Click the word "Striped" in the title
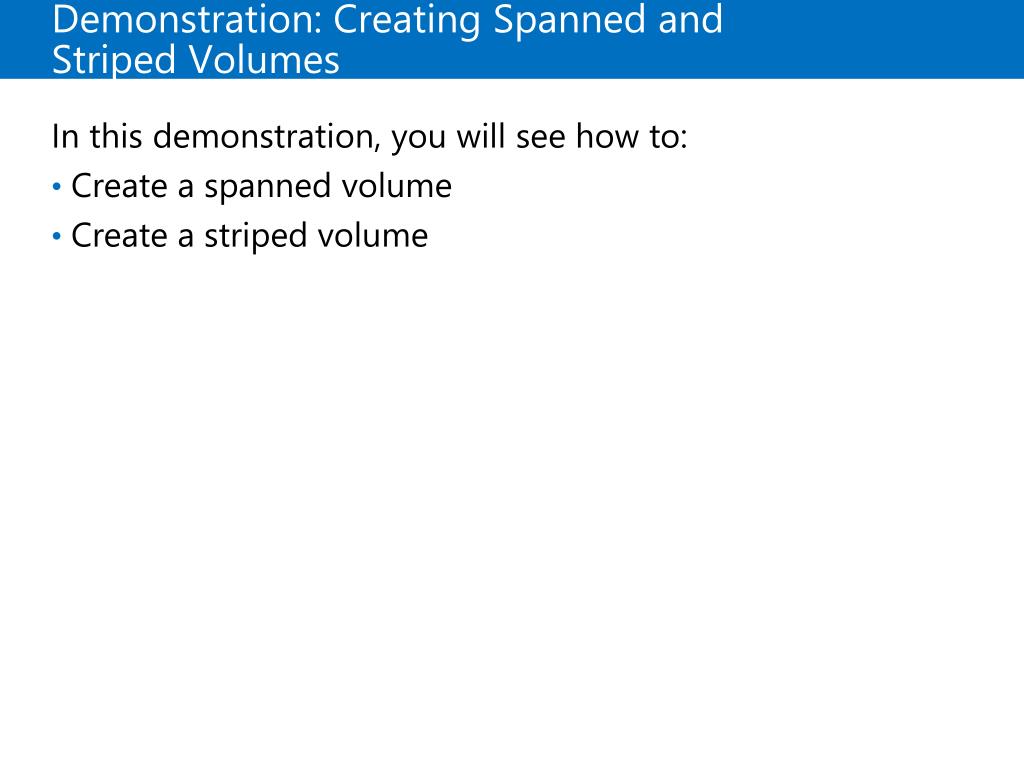Viewport: 1024px width, 768px height. click(114, 61)
